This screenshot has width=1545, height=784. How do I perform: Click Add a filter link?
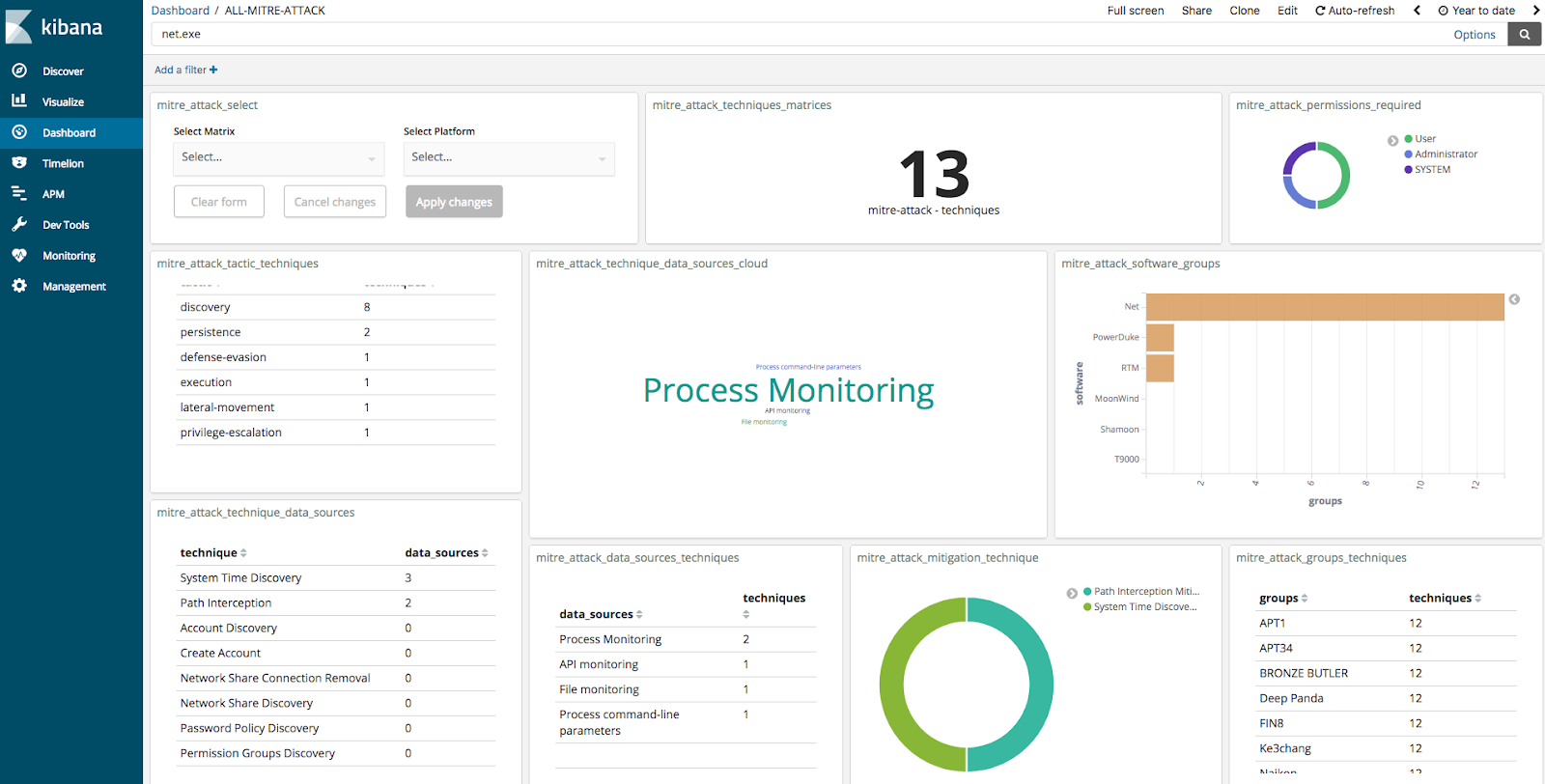tap(186, 70)
